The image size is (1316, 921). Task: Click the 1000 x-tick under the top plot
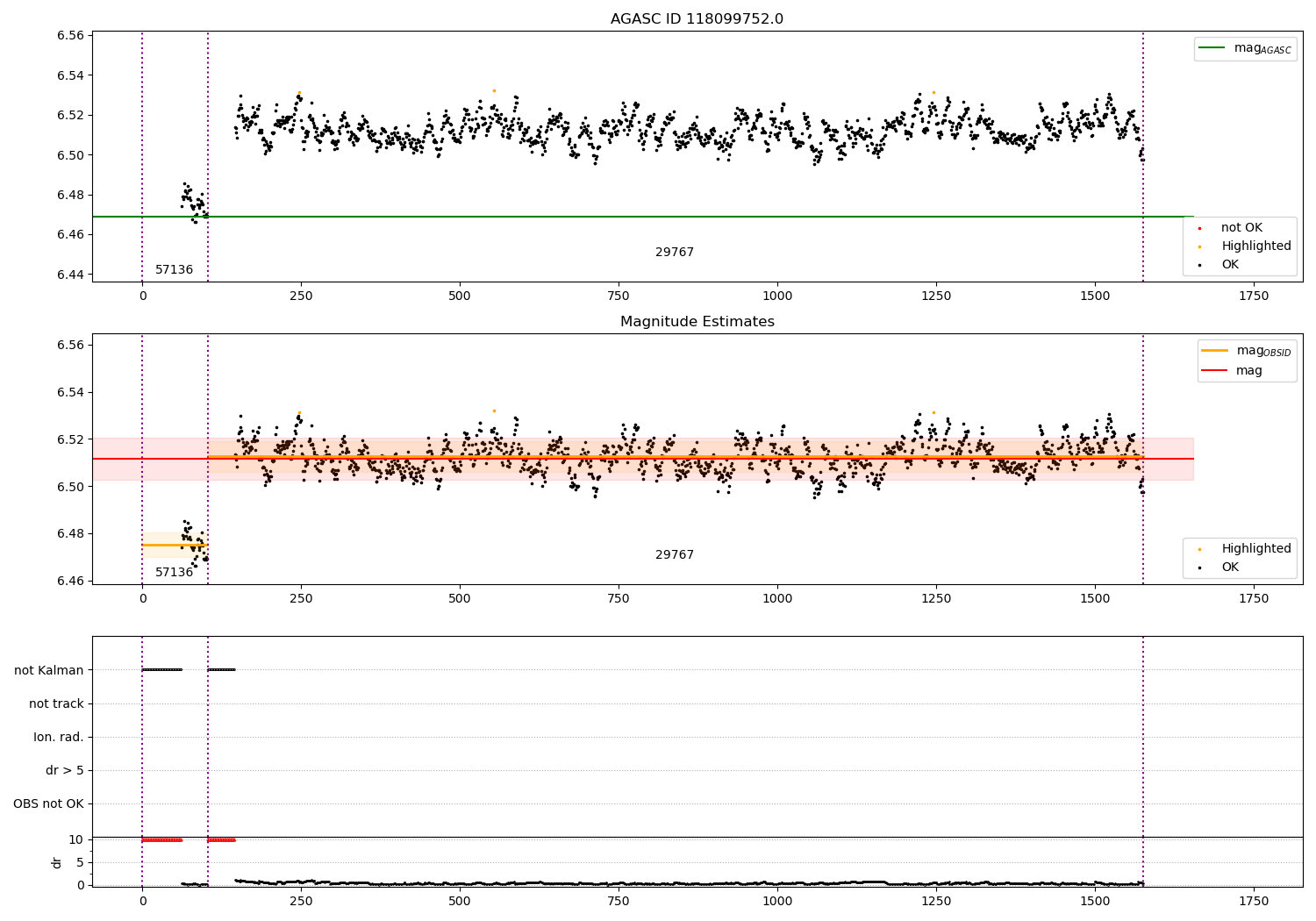pos(777,296)
